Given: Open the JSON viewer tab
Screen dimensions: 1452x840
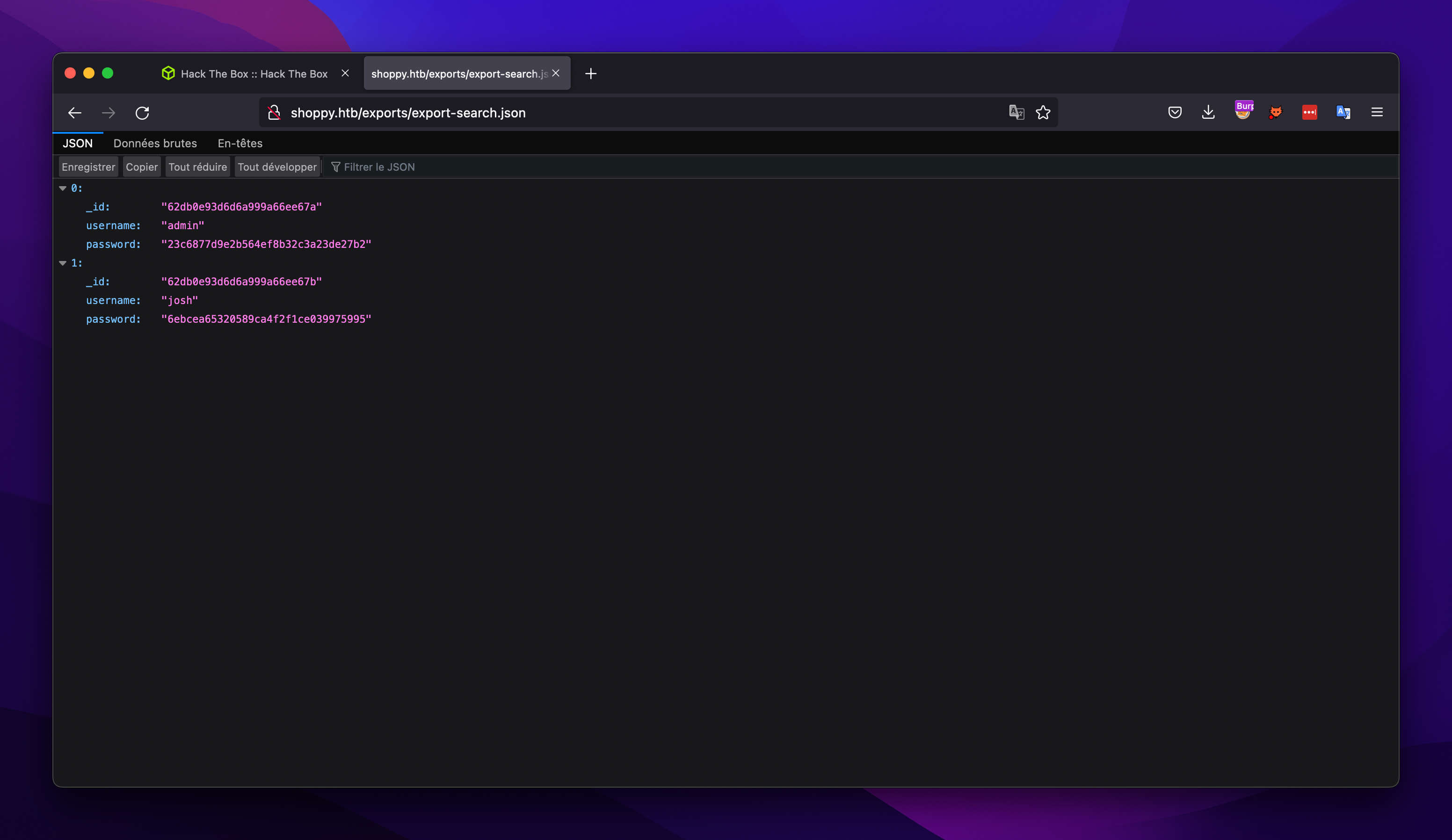Looking at the screenshot, I should click(x=78, y=144).
